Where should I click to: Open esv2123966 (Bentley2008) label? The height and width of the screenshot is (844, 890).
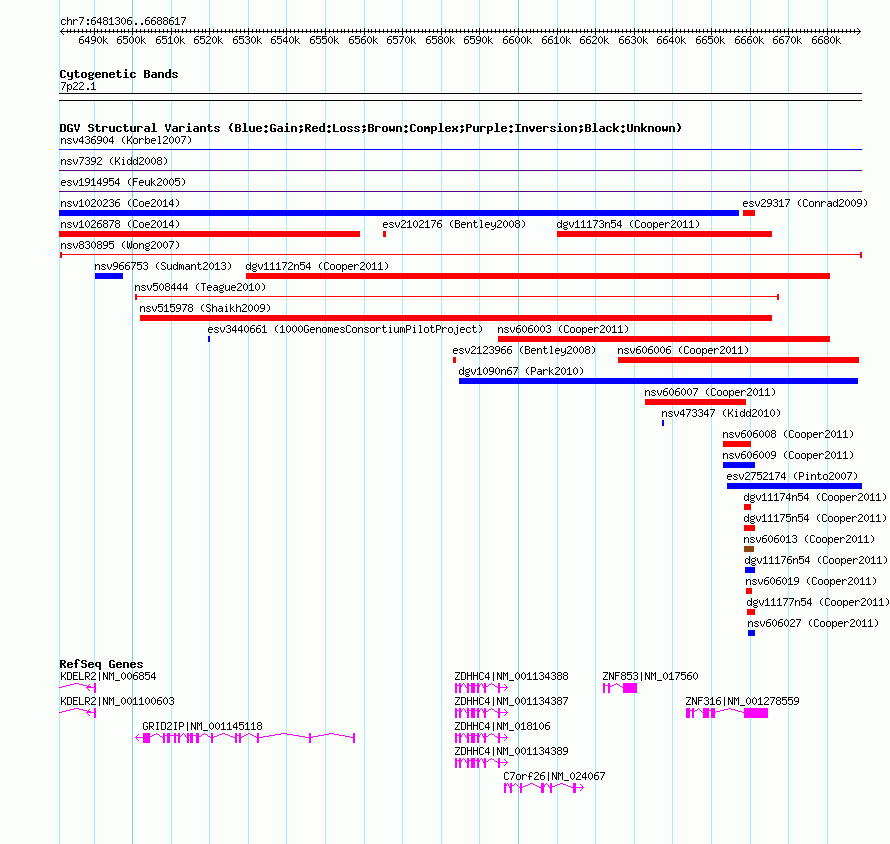524,350
